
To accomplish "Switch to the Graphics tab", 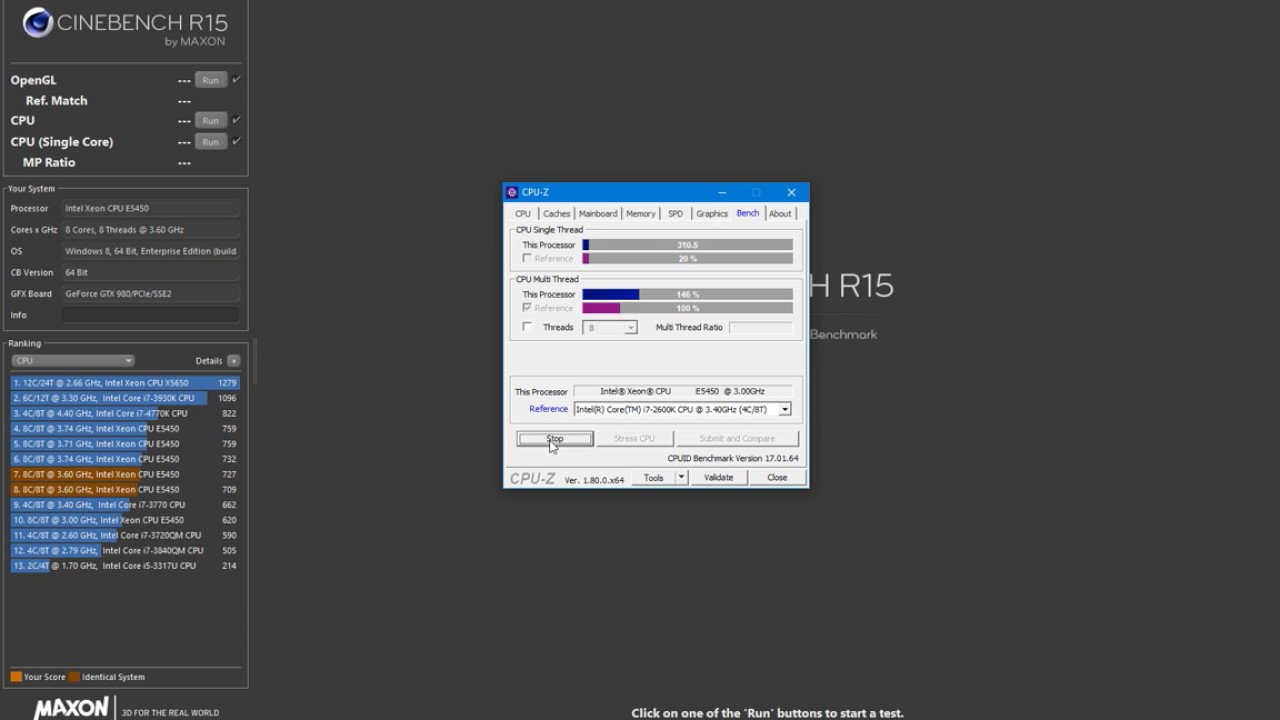I will 712,213.
